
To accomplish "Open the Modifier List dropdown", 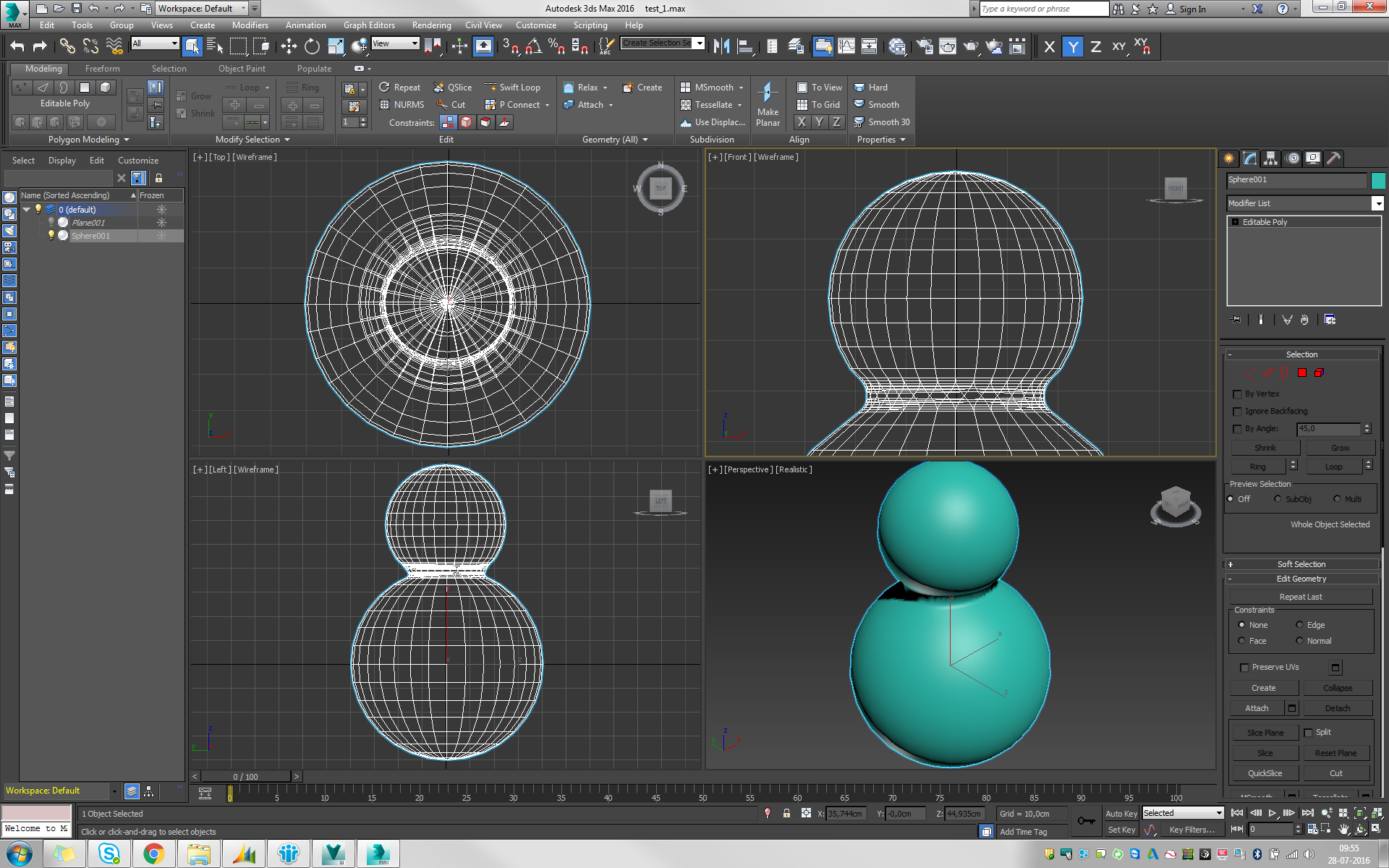I will 1306,203.
